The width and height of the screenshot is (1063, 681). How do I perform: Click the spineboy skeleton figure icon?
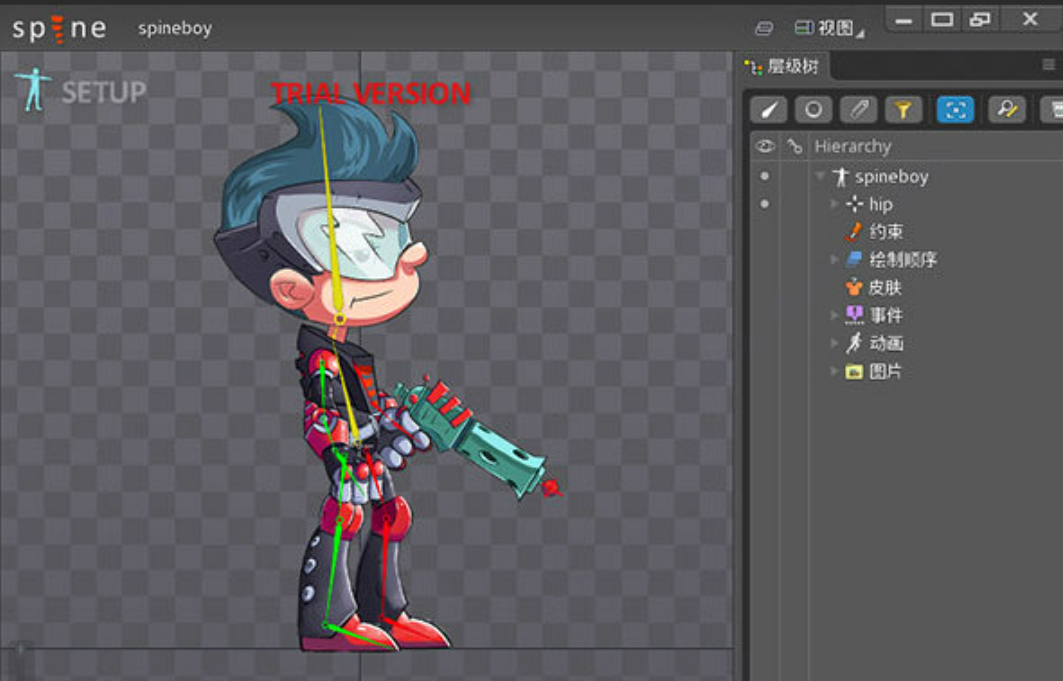(841, 177)
